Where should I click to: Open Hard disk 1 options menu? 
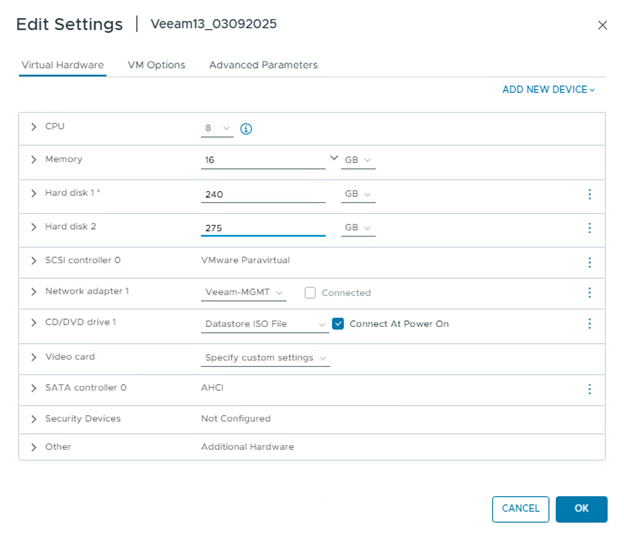point(589,194)
